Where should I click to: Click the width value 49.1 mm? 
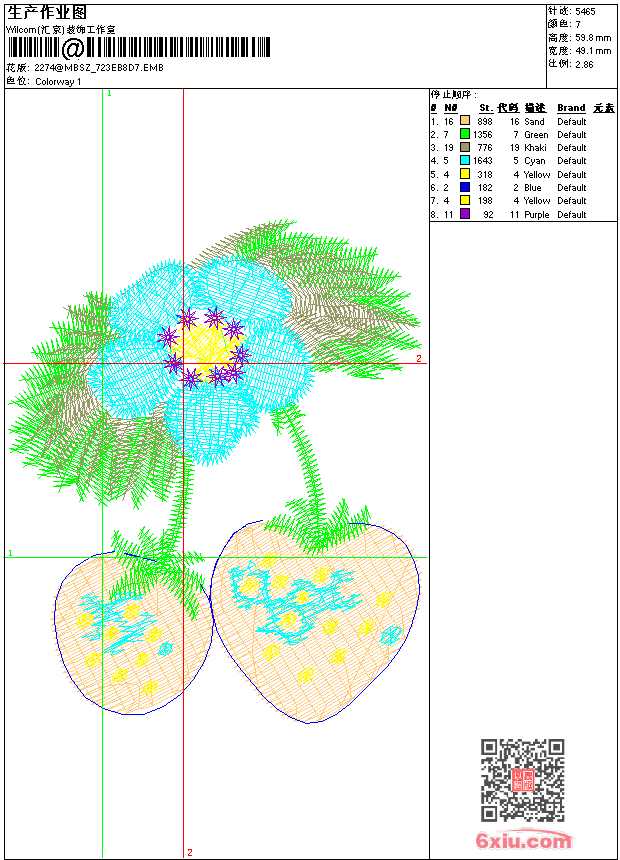(593, 51)
